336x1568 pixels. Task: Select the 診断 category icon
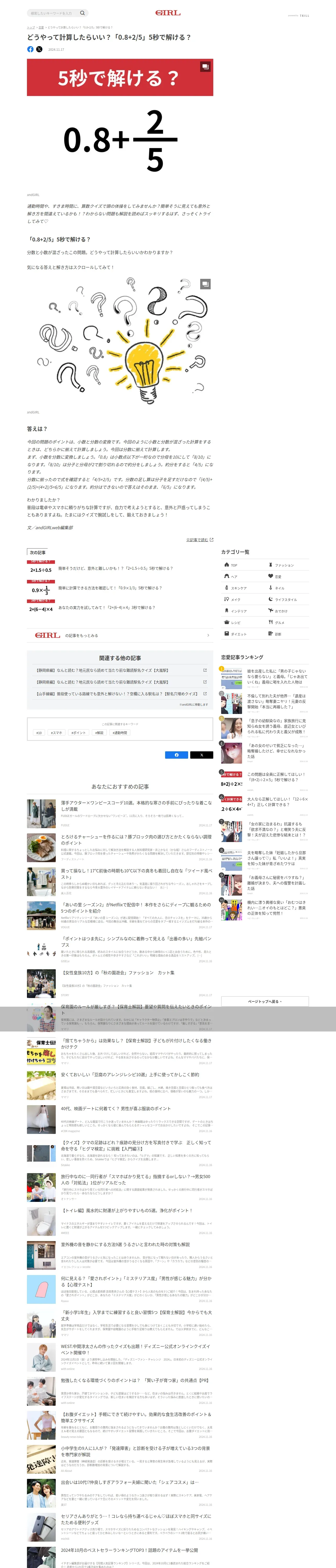coord(271,634)
